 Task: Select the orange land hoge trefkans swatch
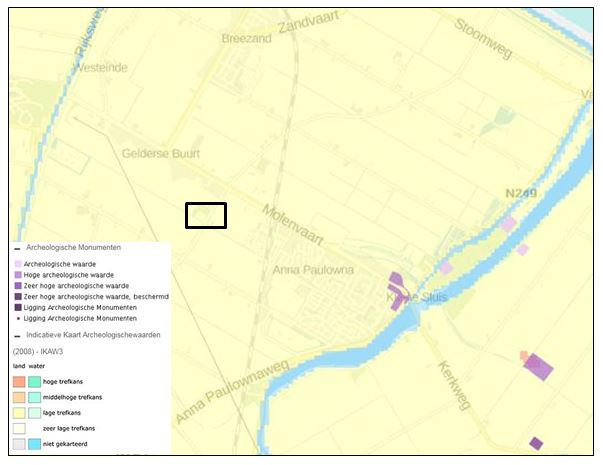[19, 381]
